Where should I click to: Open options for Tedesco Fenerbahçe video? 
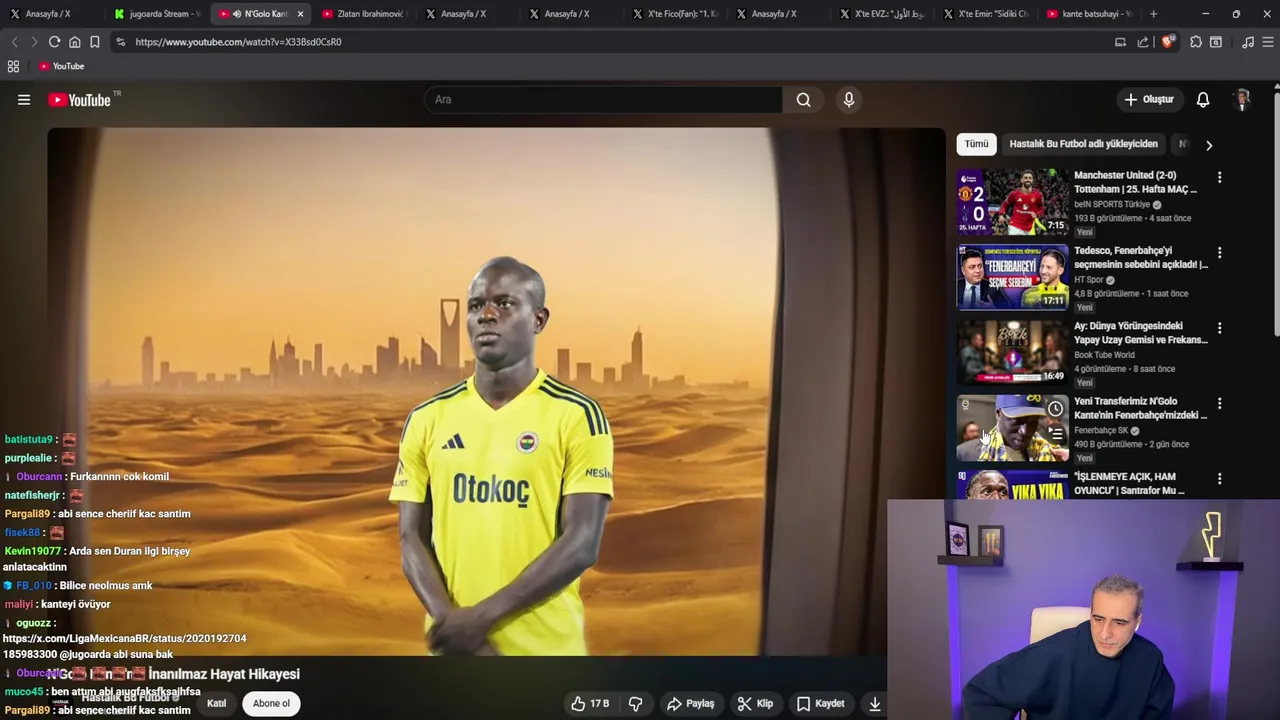(x=1219, y=253)
